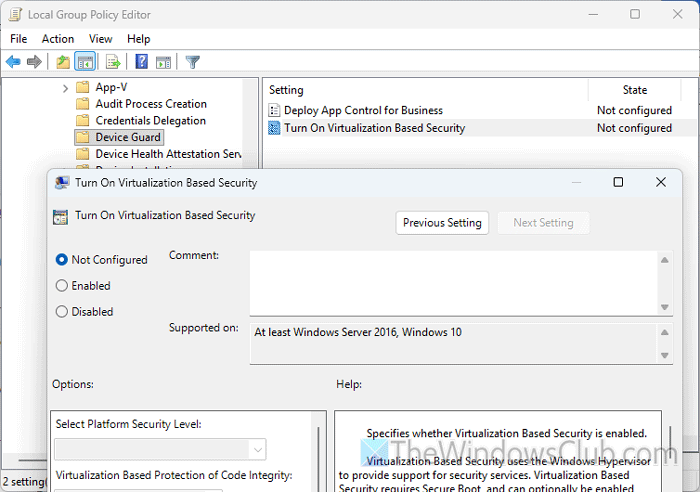This screenshot has width=700, height=492.
Task: Close the Turn On Virtualization Based Security dialog
Action: click(x=661, y=182)
